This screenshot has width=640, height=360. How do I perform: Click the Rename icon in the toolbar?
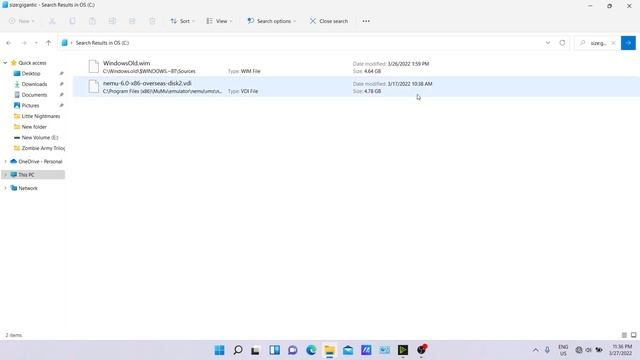pos(112,21)
